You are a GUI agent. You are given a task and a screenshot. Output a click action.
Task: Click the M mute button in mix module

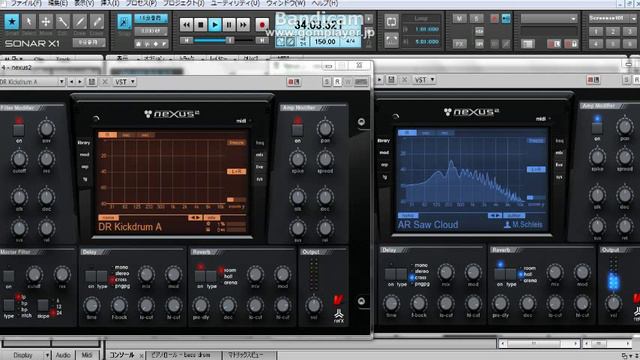(x=460, y=18)
